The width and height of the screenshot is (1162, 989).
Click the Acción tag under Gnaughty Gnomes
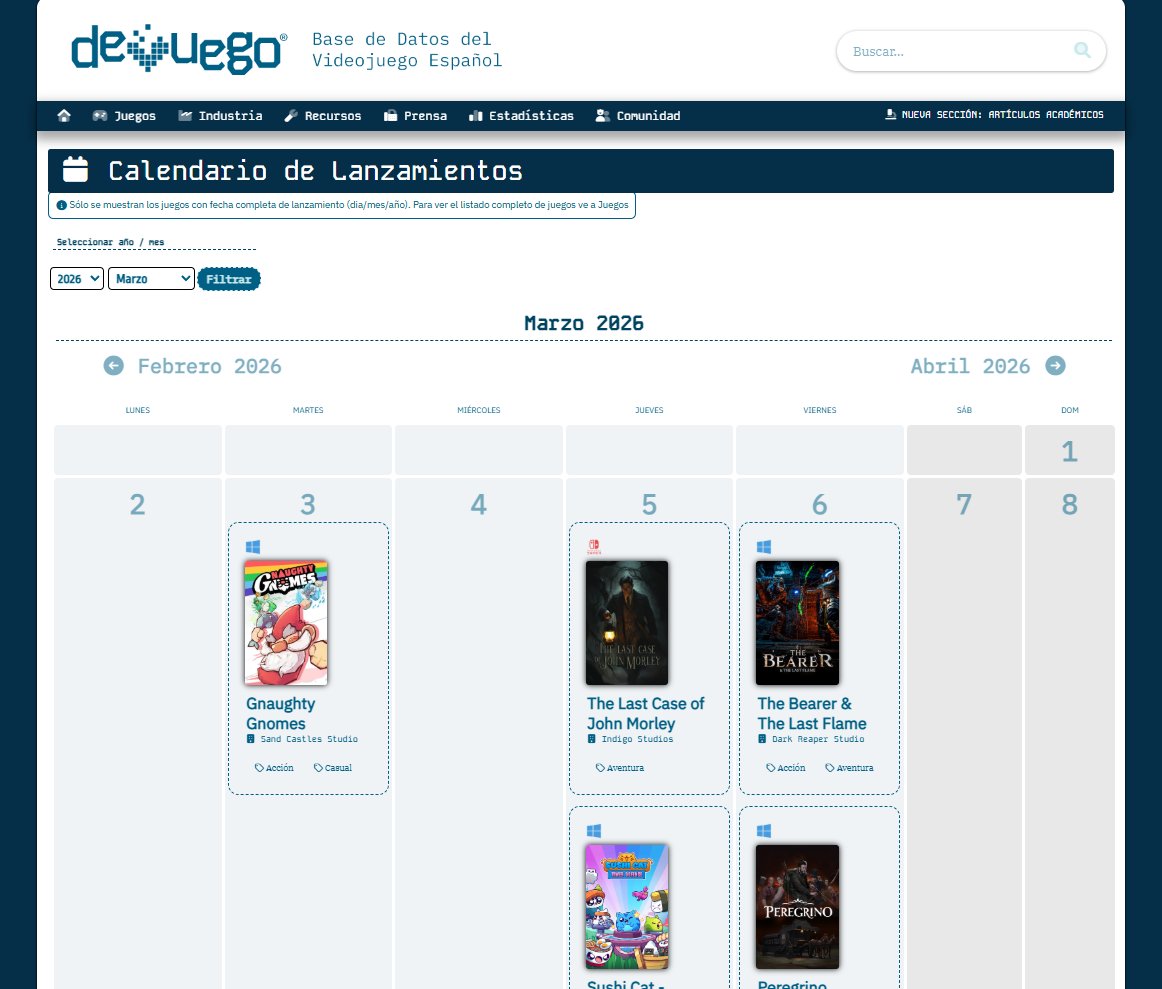274,768
